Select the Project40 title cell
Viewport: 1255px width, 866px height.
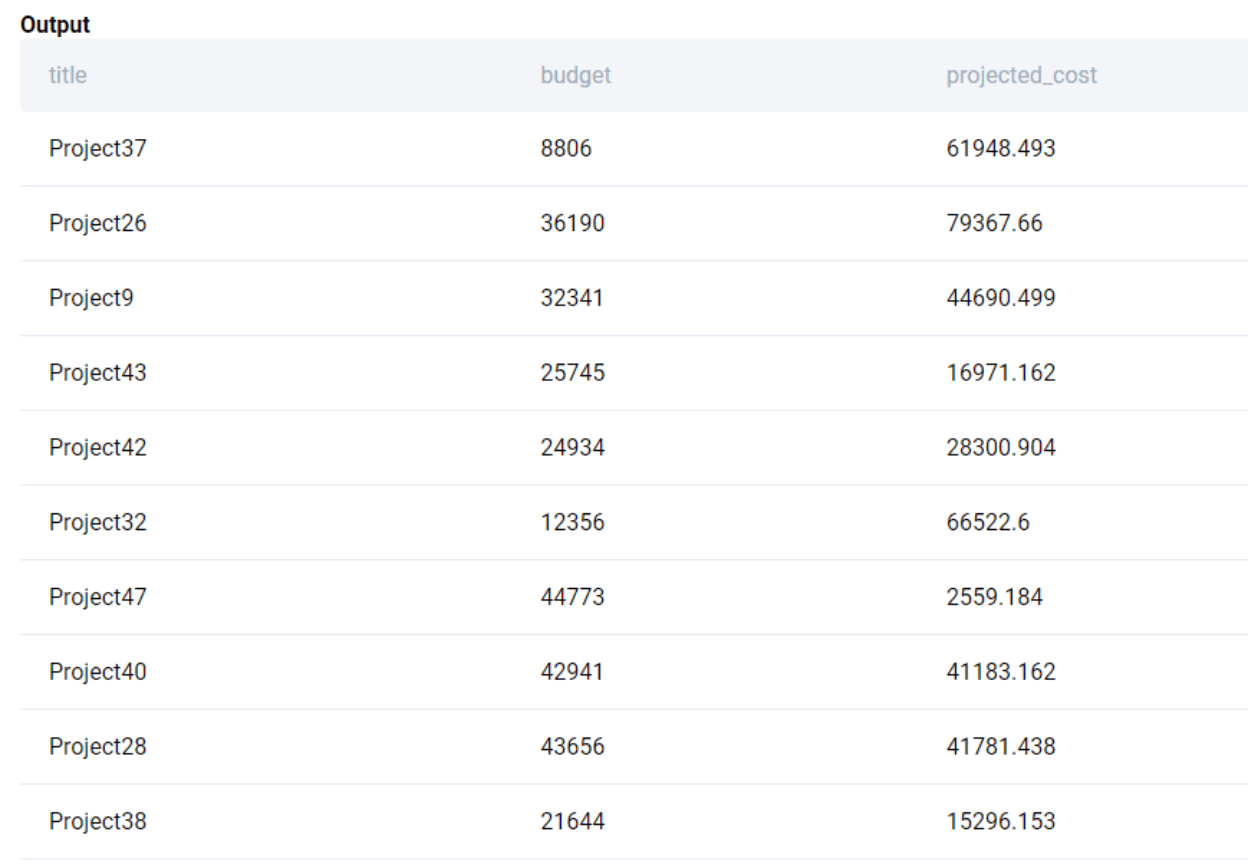pyautogui.click(x=98, y=672)
